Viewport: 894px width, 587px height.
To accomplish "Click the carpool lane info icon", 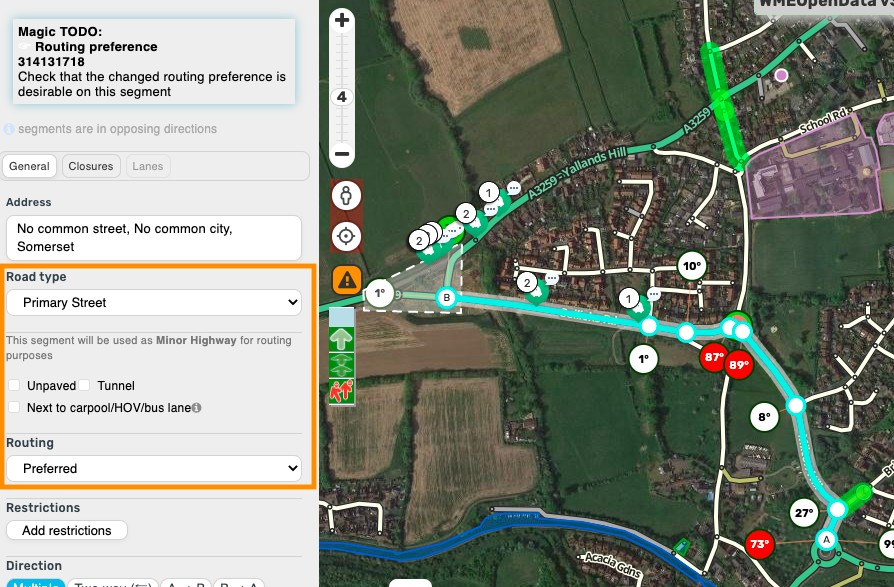I will (x=197, y=407).
